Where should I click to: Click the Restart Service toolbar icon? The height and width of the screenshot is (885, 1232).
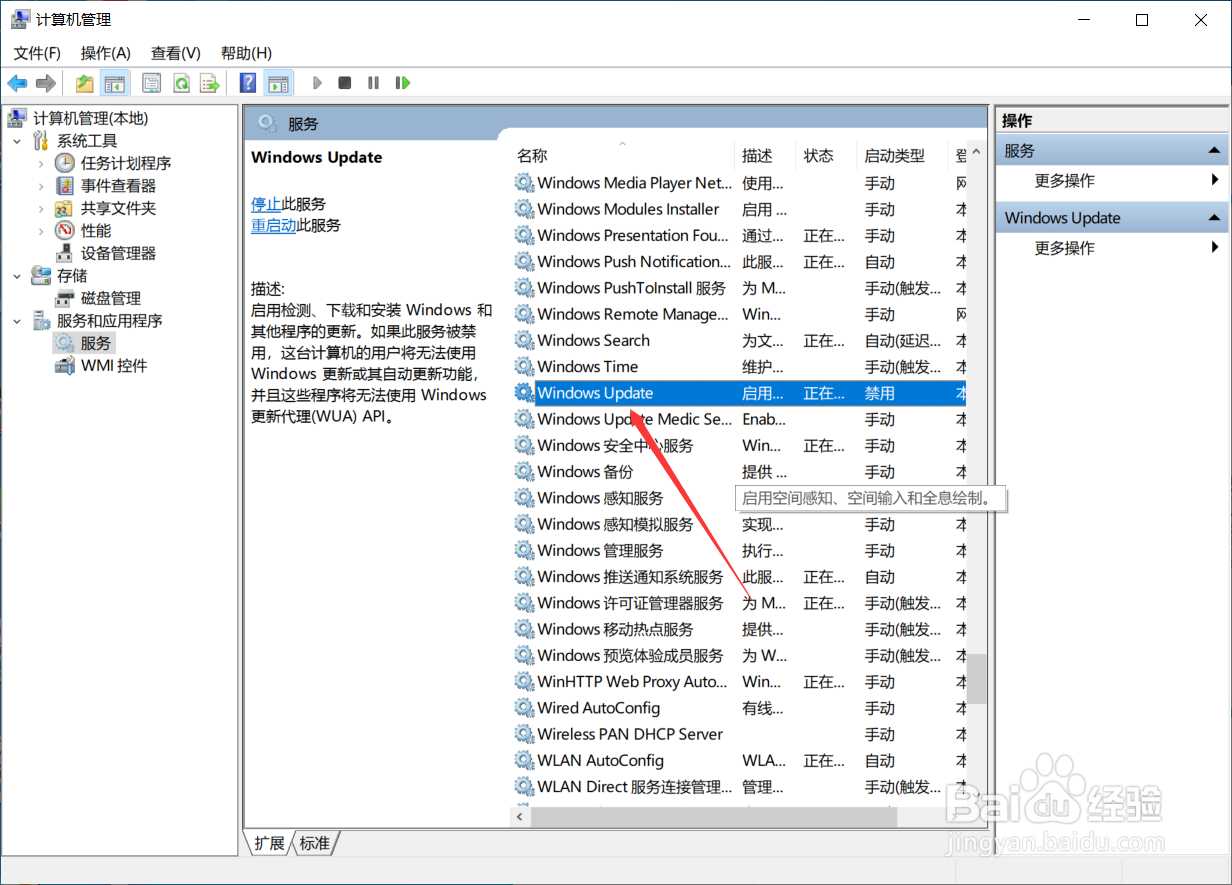pyautogui.click(x=402, y=83)
